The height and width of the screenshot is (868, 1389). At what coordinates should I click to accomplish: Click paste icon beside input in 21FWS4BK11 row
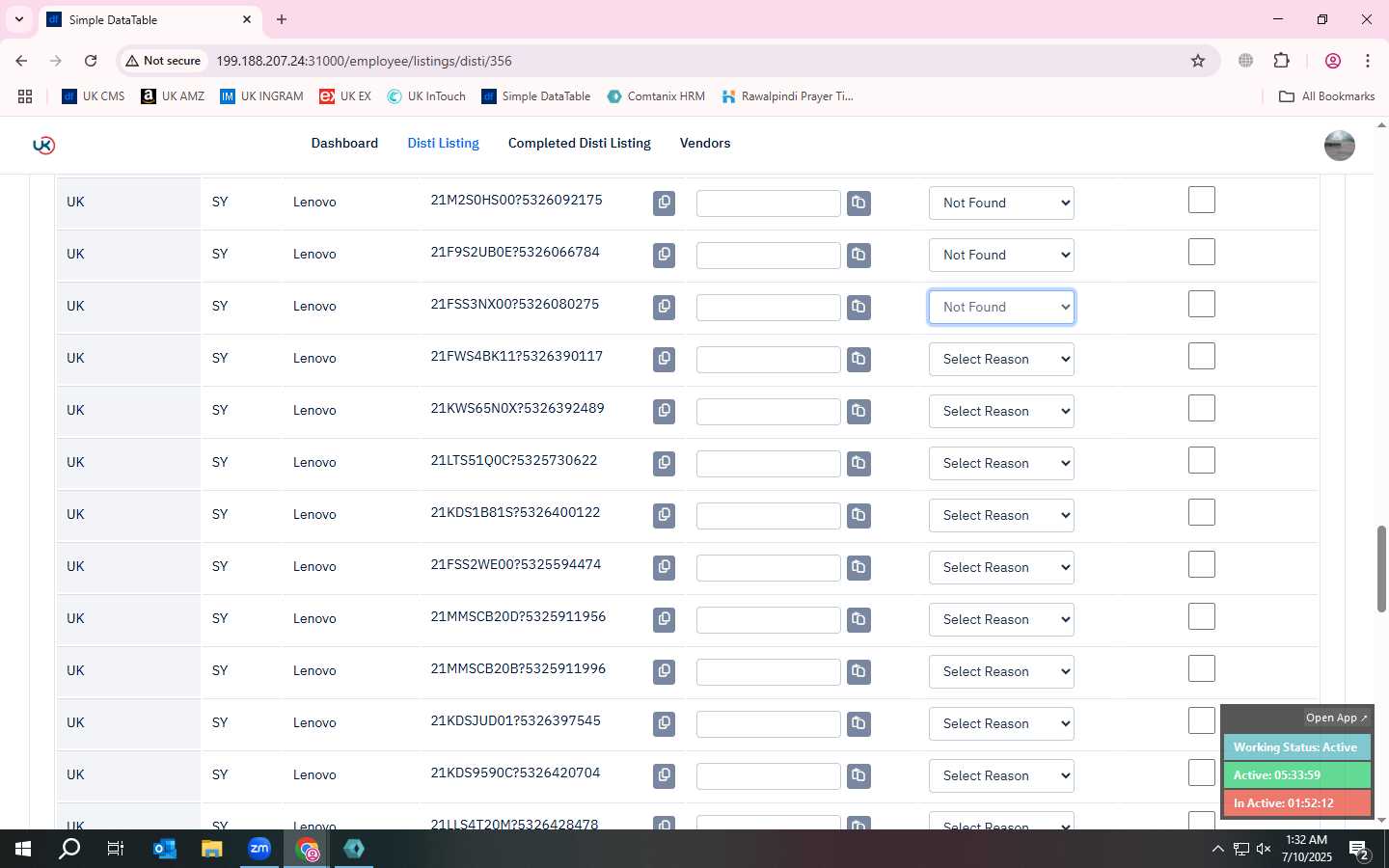858,359
